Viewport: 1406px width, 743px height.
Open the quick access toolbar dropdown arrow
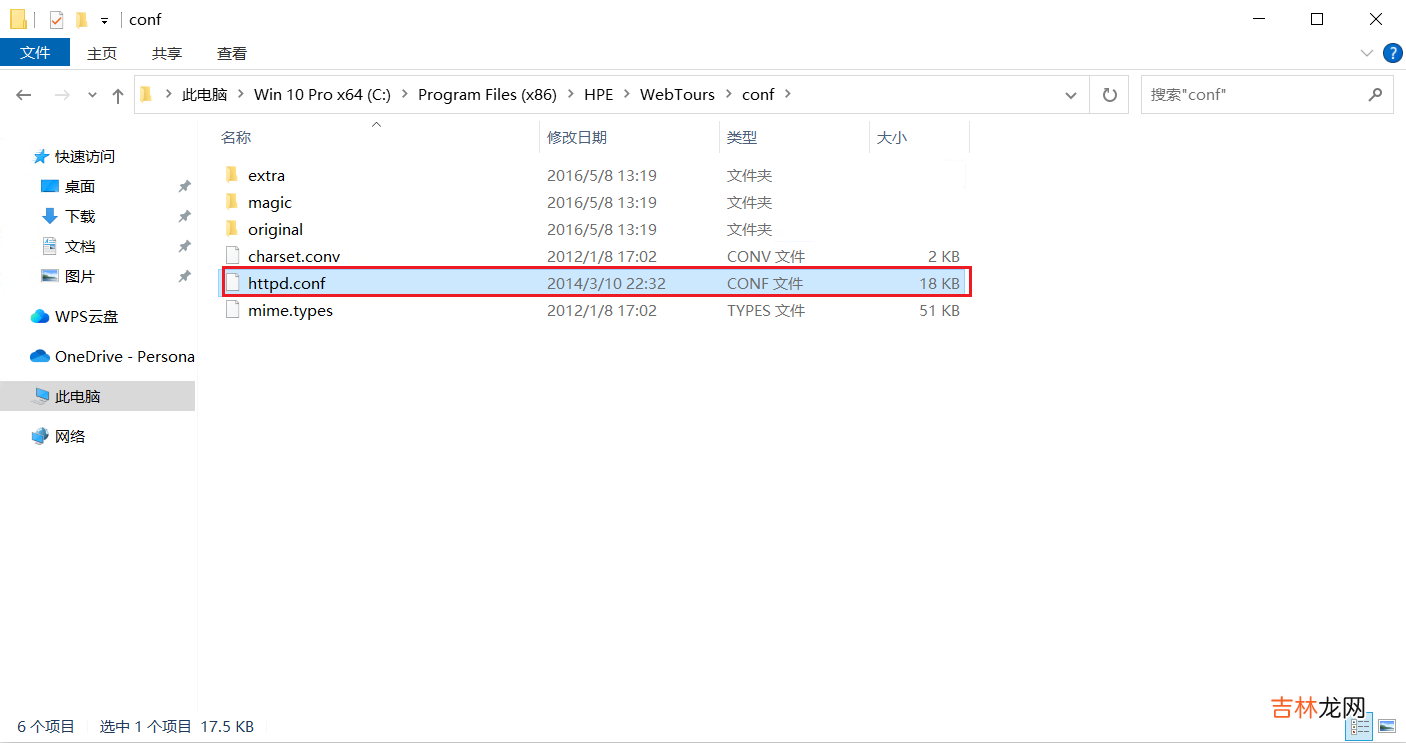click(x=104, y=19)
